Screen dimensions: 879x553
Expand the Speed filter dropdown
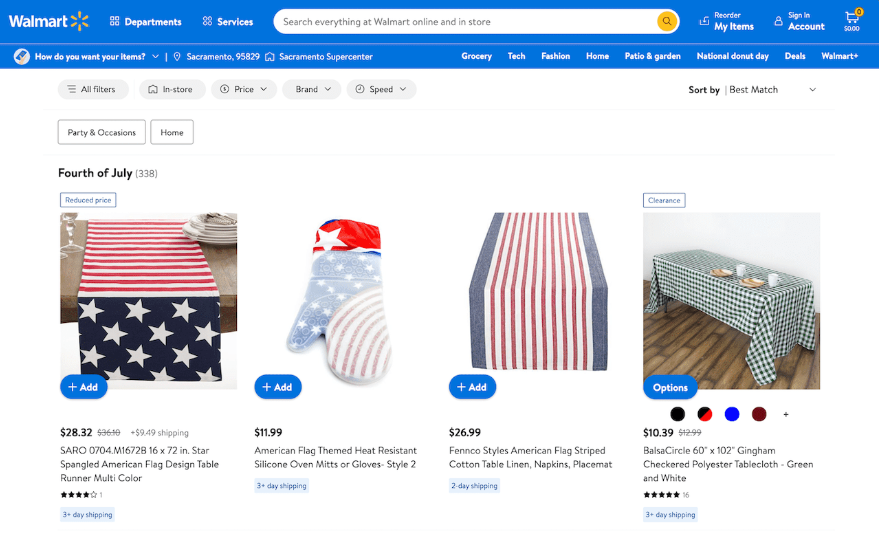click(x=381, y=89)
